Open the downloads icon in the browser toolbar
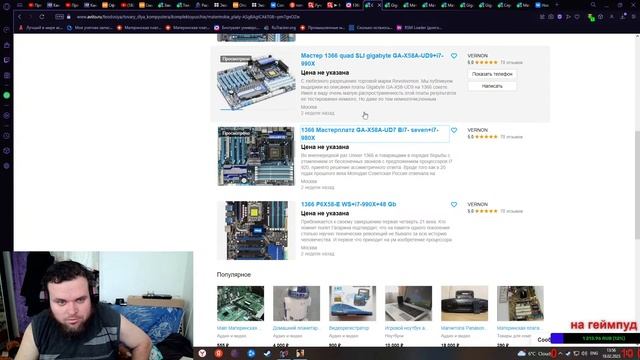 tap(623, 17)
